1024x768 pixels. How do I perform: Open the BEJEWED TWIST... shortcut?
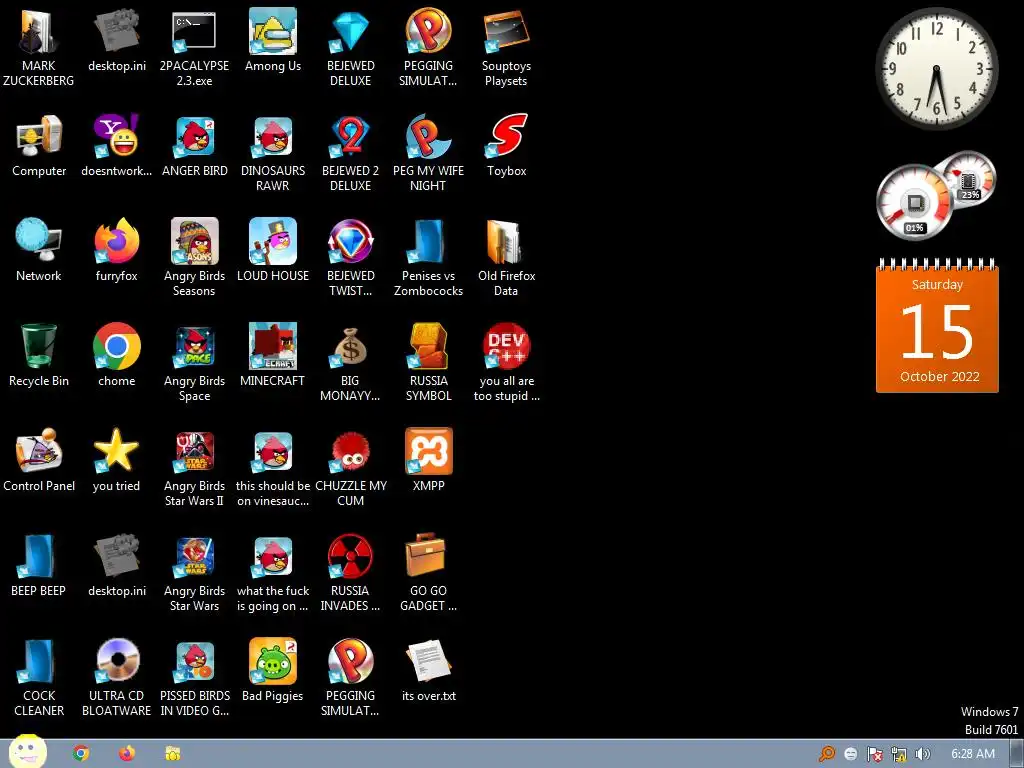(350, 242)
